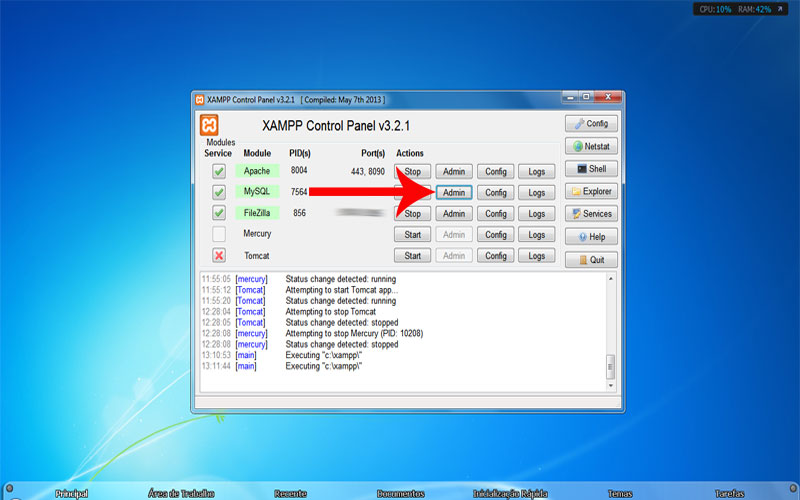Toggle the FileZilla service checkbox
The image size is (800, 500).
[219, 213]
